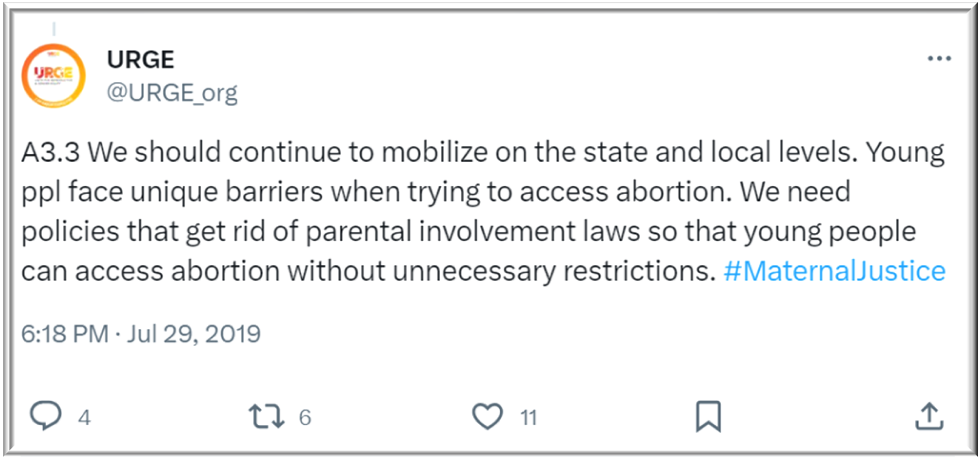This screenshot has height=459, width=980.
Task: Open the reply comment icon
Action: 46,416
